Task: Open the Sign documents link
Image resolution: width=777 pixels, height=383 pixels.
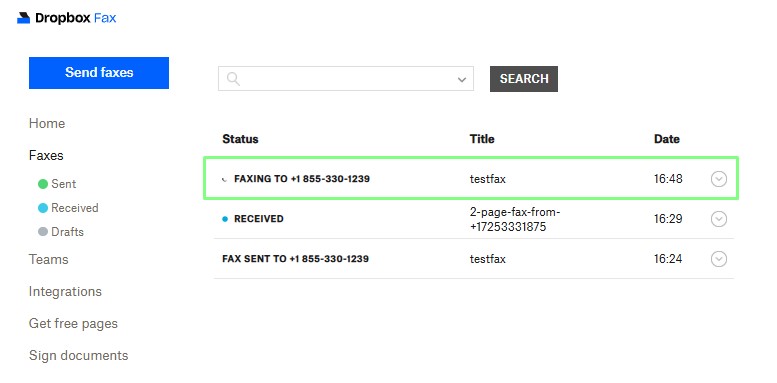Action: 78,356
